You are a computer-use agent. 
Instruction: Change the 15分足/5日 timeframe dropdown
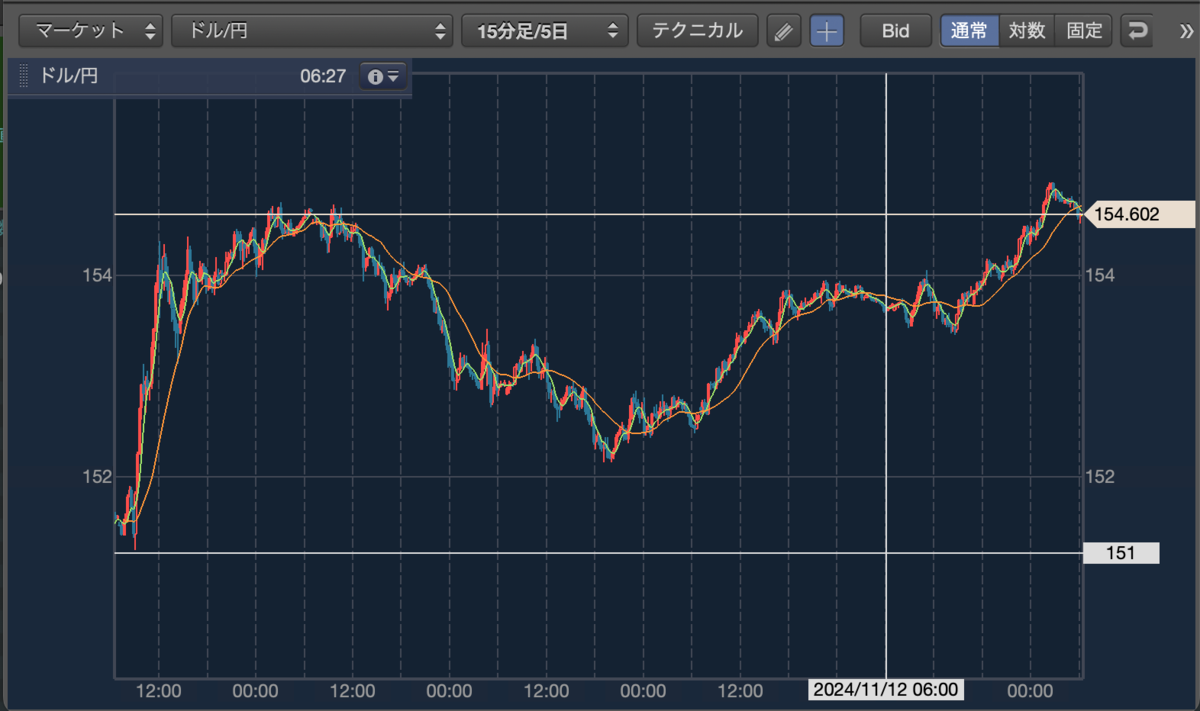pos(544,31)
